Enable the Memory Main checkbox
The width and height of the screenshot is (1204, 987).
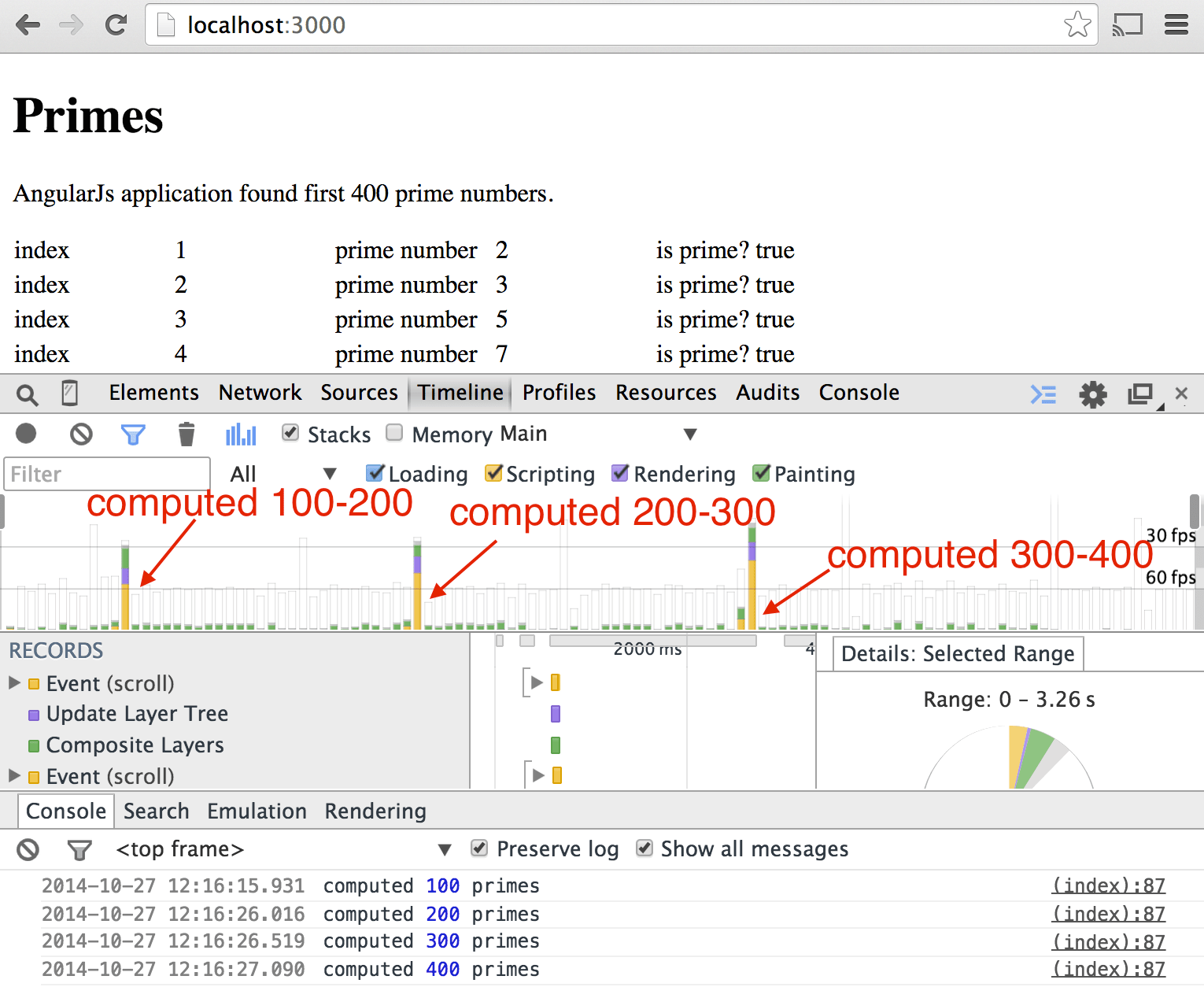[x=394, y=432]
